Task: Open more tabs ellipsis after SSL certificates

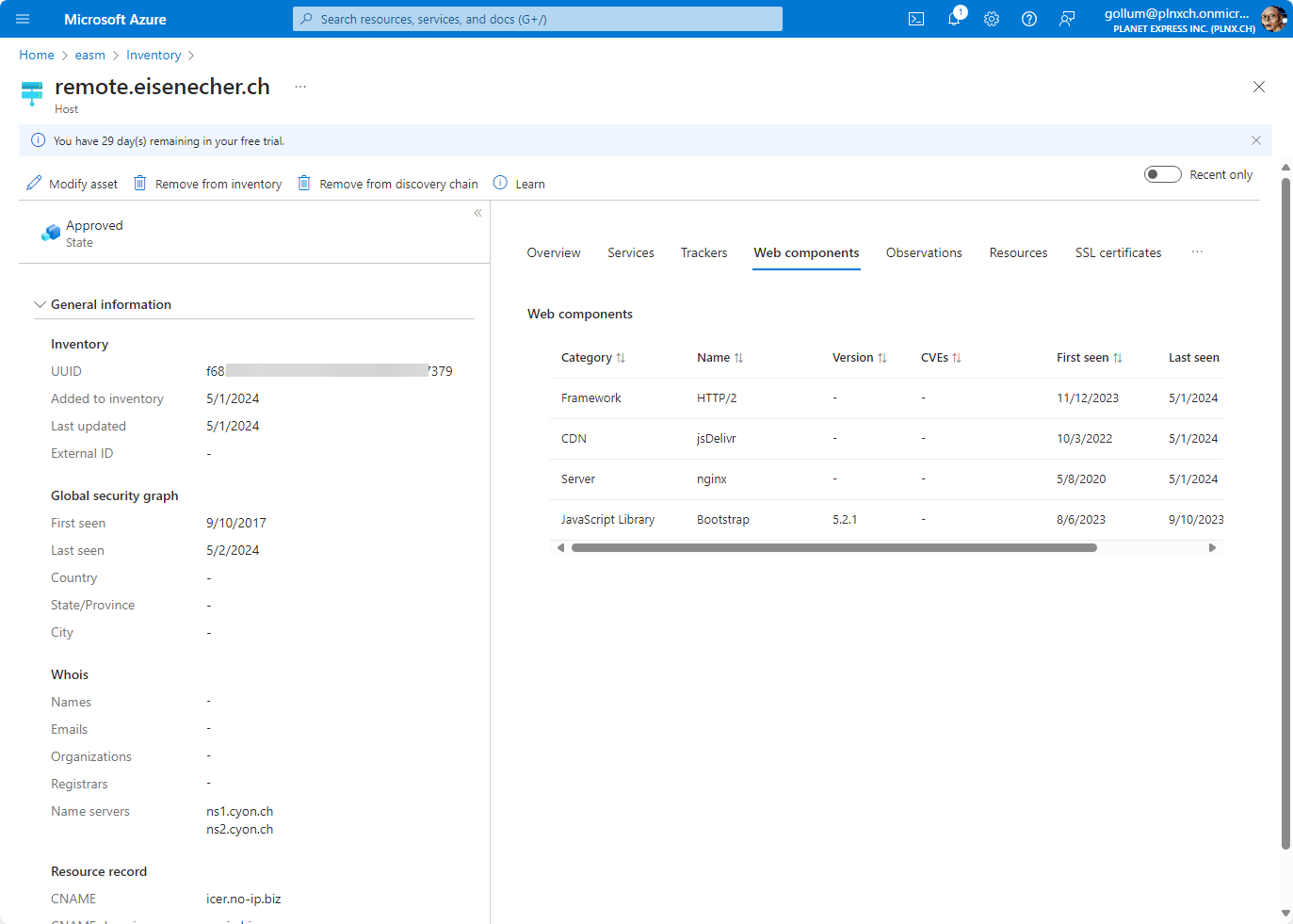Action: [1197, 252]
